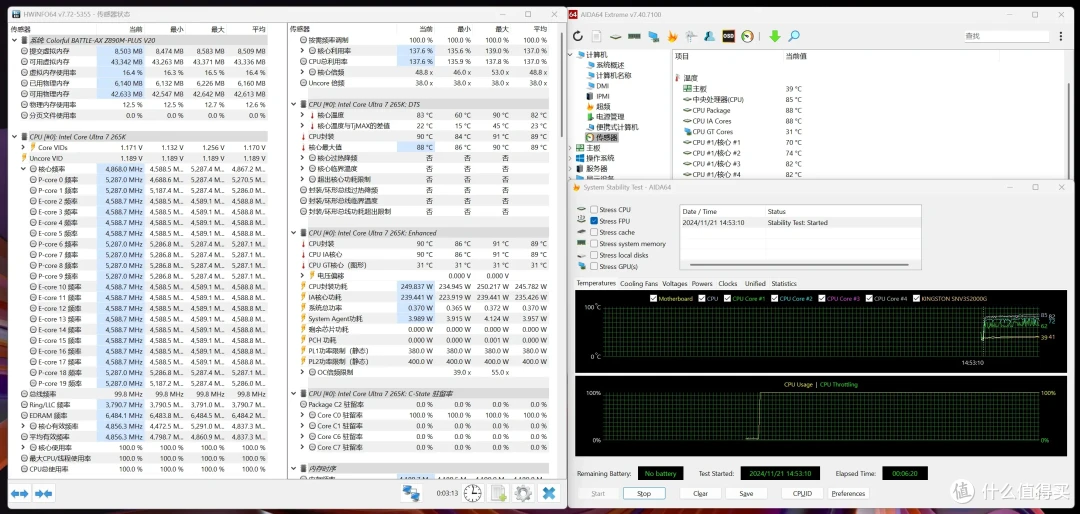Click the Preferences button
1080x514 pixels.
coord(848,493)
